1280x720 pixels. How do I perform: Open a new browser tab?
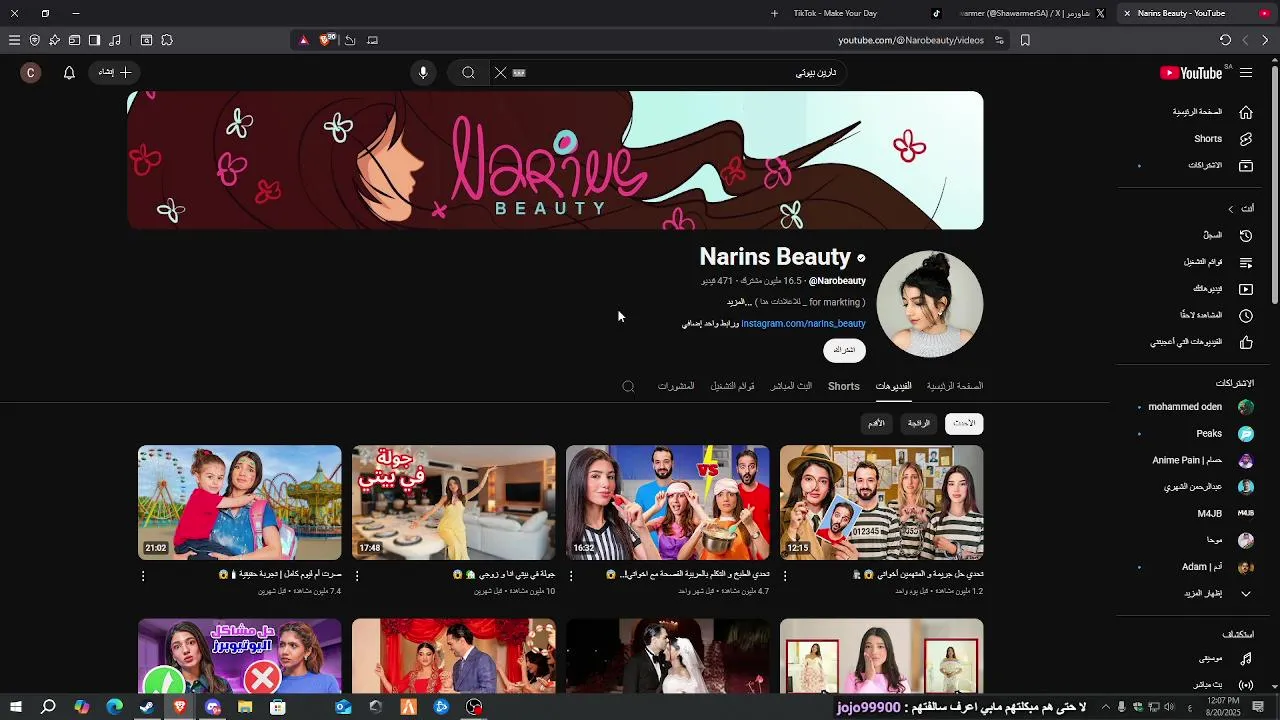774,13
